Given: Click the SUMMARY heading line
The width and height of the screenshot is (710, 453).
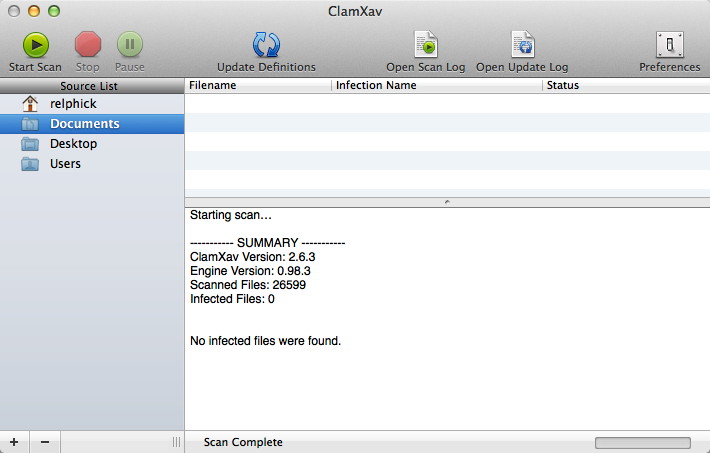Looking at the screenshot, I should [x=268, y=243].
